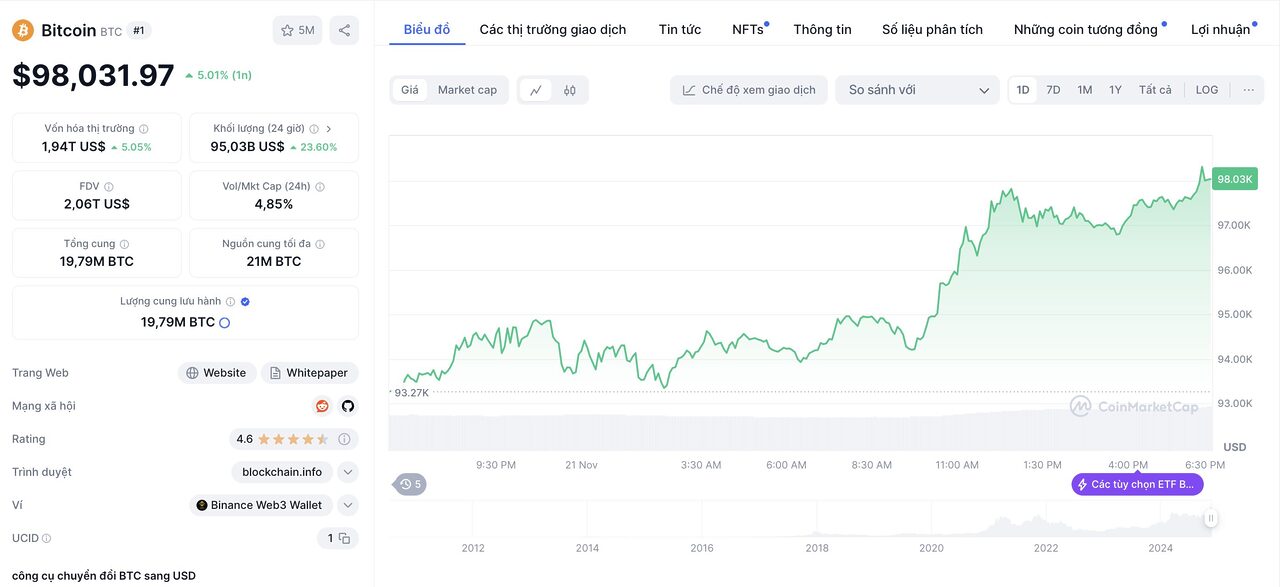The width and height of the screenshot is (1280, 587).
Task: Click Chế độ xem giao dịch button
Action: coord(749,90)
